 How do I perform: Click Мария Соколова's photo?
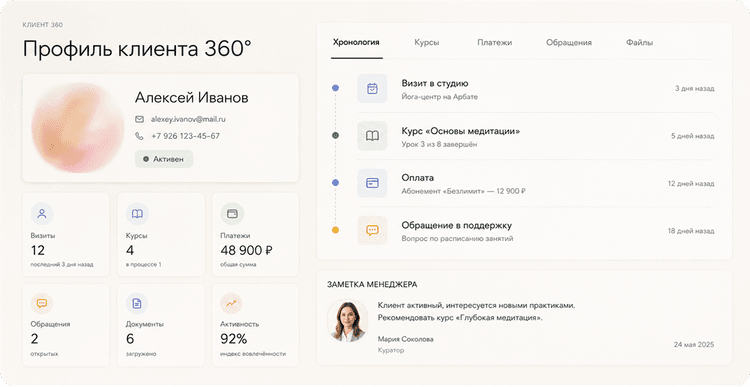348,321
